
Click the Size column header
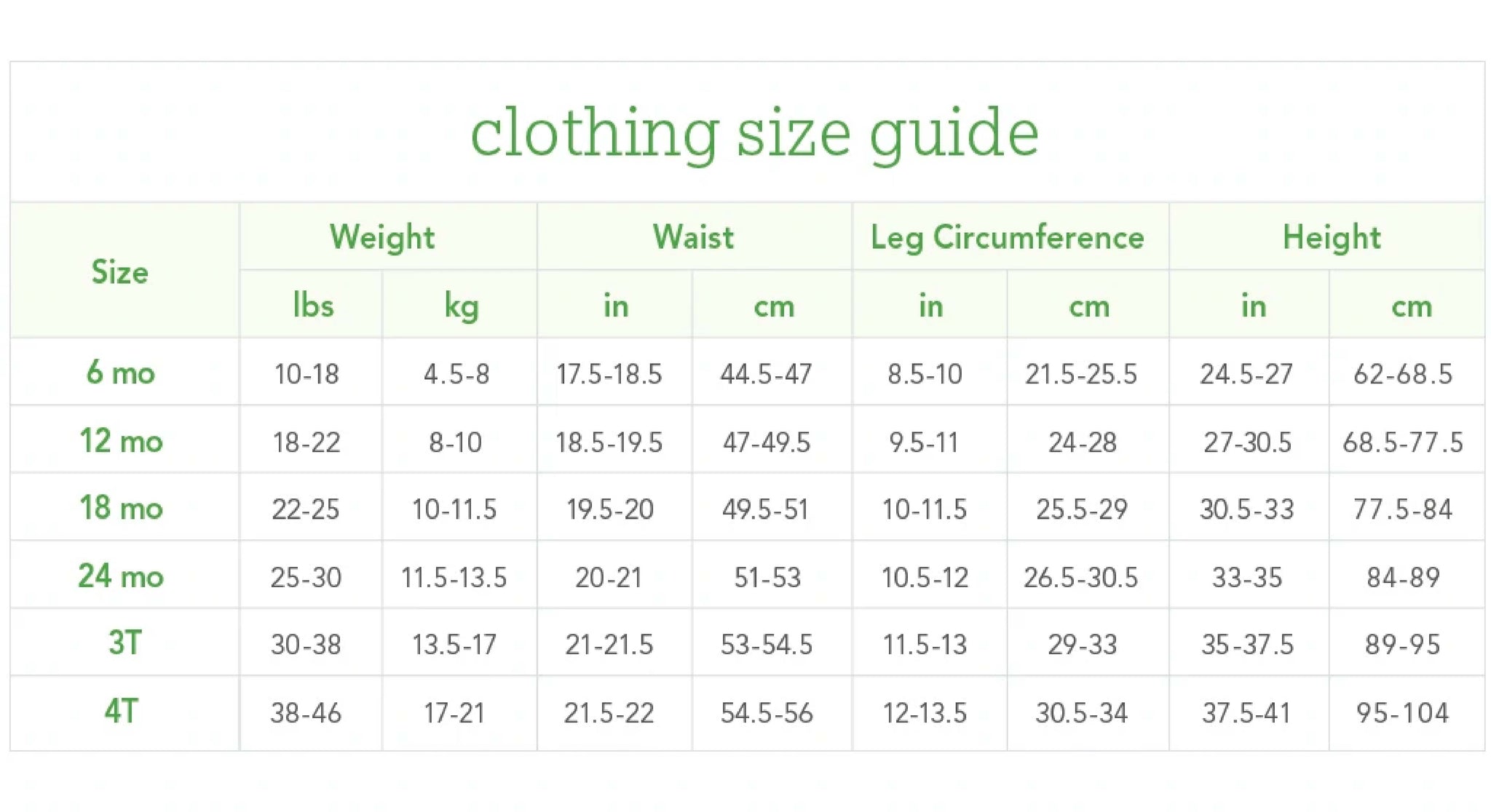[x=120, y=272]
